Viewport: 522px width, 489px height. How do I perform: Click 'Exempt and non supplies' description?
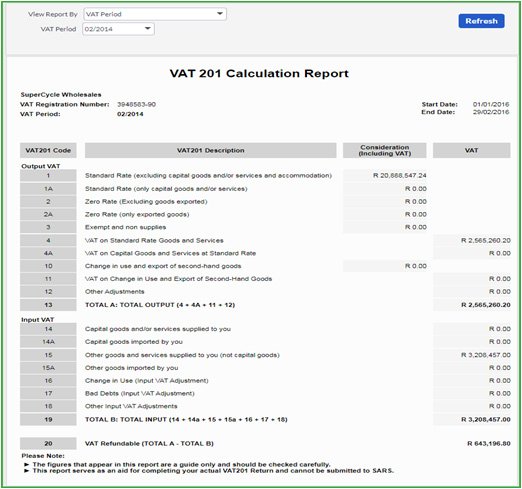[x=125, y=227]
